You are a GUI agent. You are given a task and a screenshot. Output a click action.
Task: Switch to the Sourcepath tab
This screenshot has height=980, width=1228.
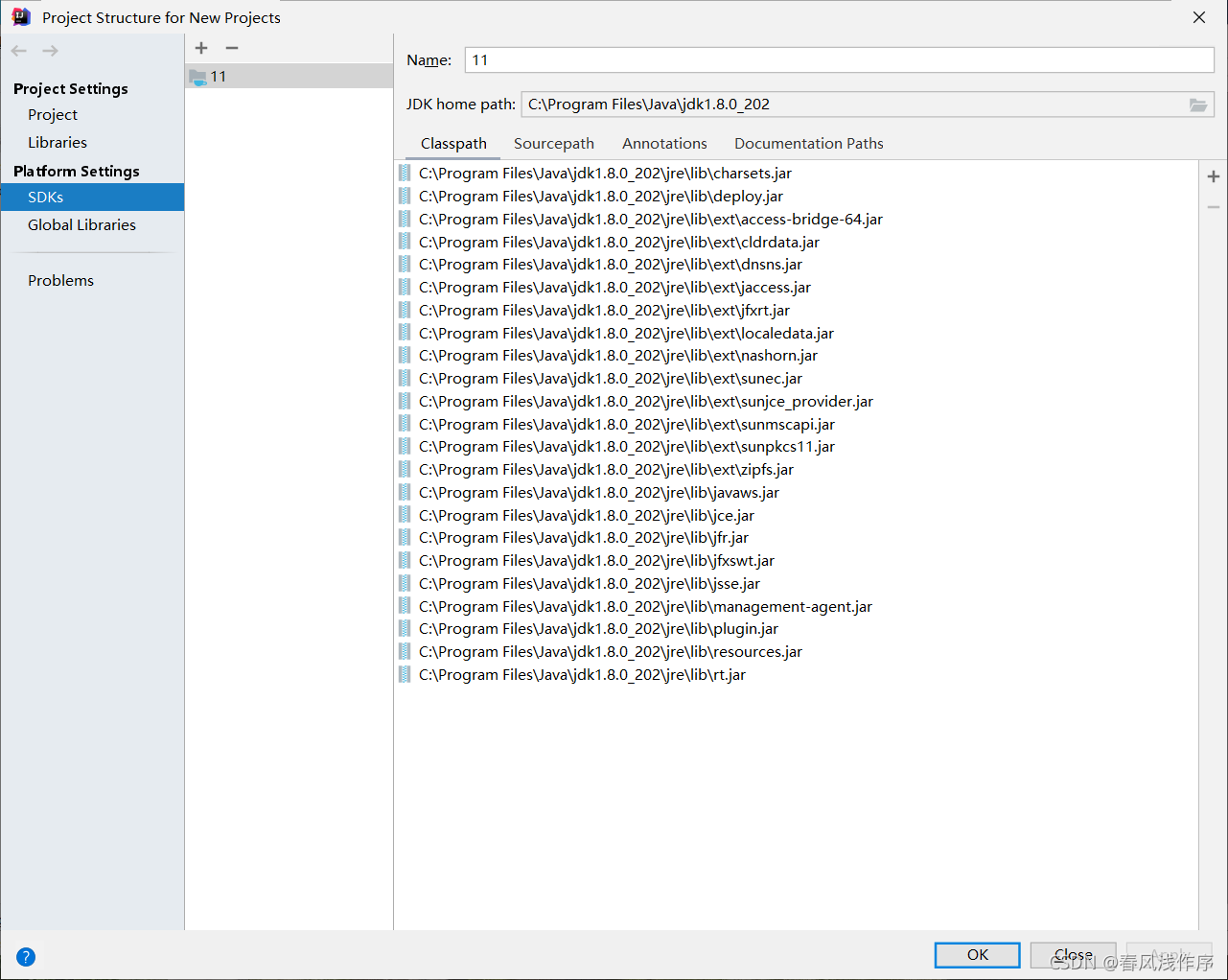[x=554, y=144]
